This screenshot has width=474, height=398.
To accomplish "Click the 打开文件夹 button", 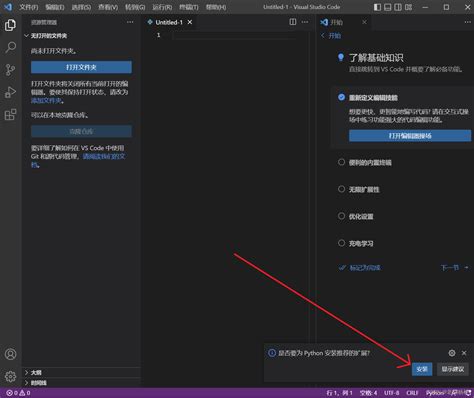I will pyautogui.click(x=81, y=67).
